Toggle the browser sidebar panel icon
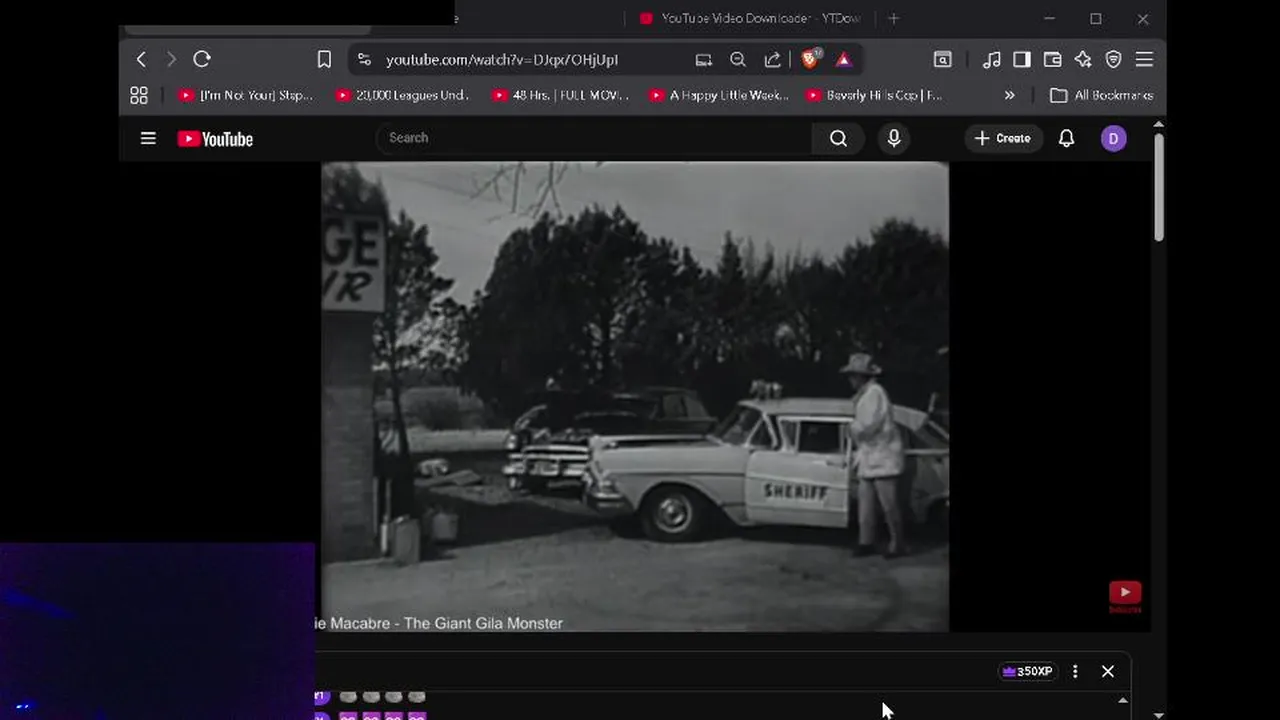The width and height of the screenshot is (1280, 720). point(1021,60)
